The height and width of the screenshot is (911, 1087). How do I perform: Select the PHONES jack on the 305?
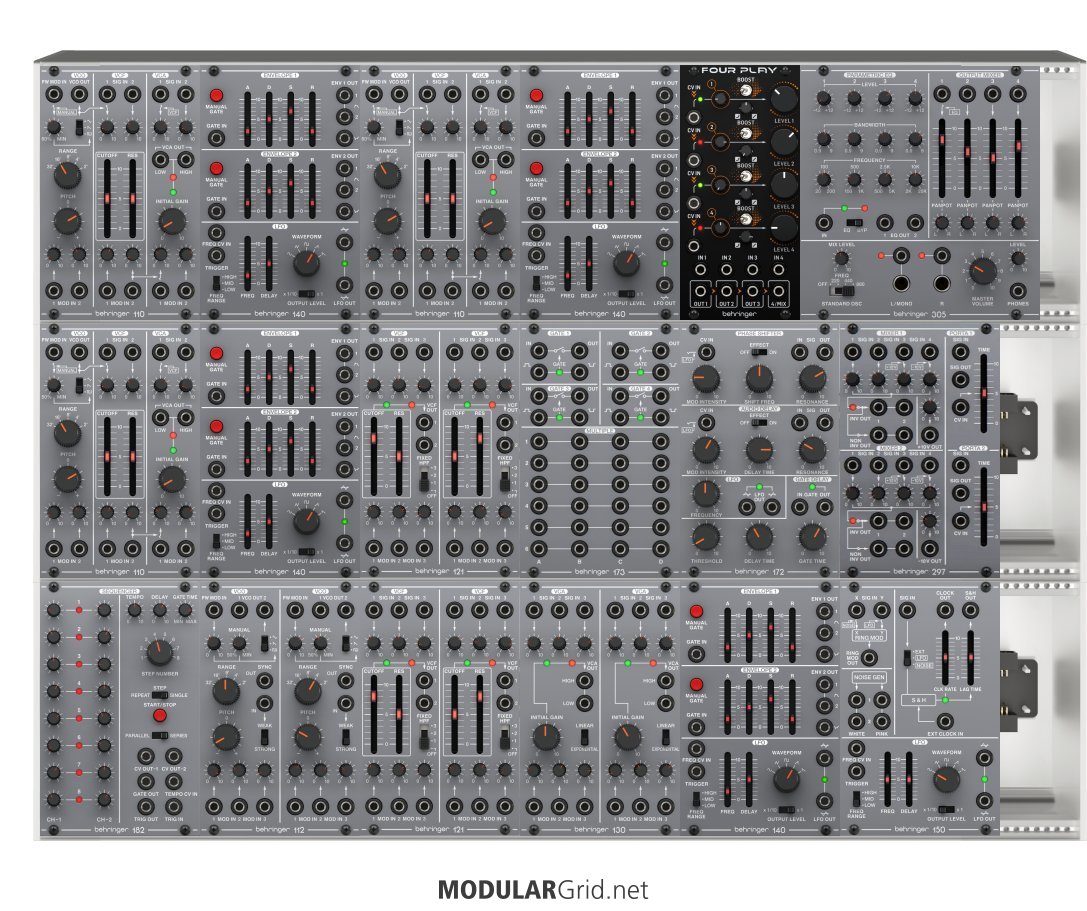(x=1018, y=290)
